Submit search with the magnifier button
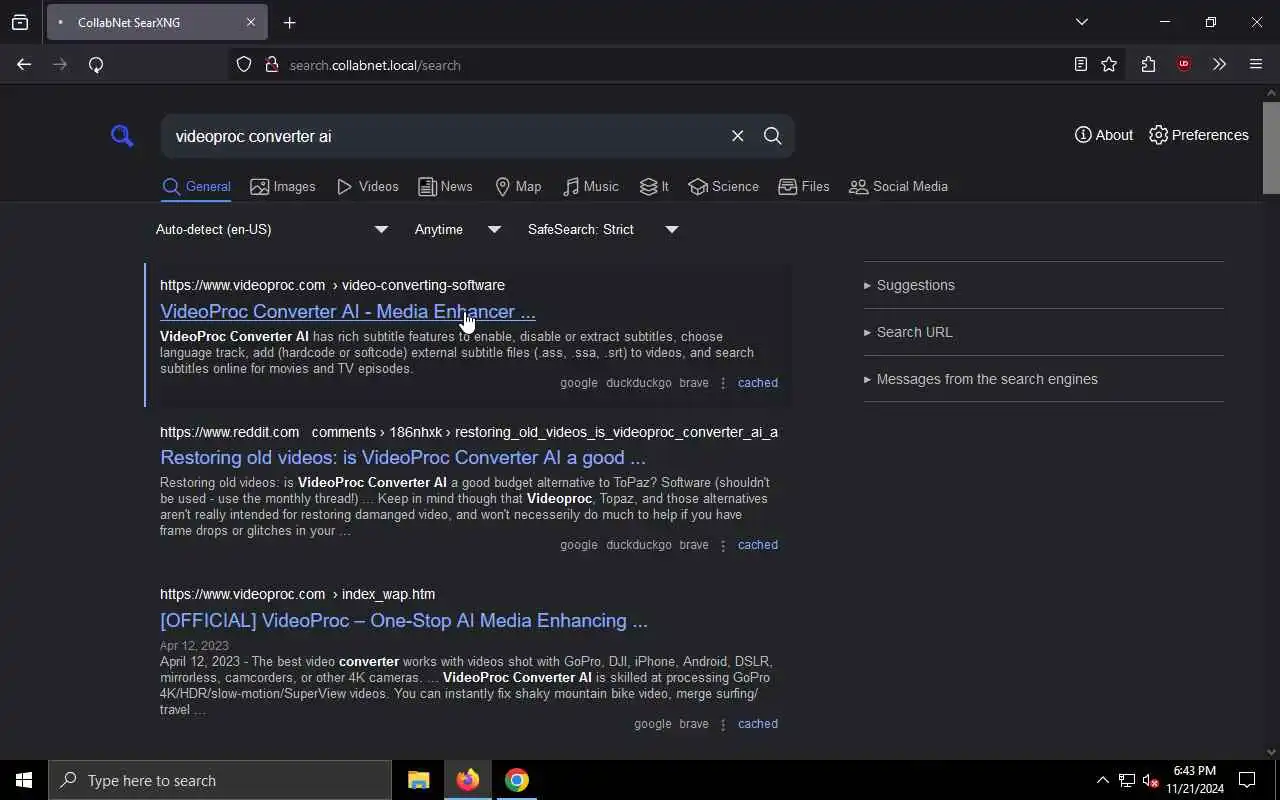Viewport: 1280px width, 800px height. 773,136
